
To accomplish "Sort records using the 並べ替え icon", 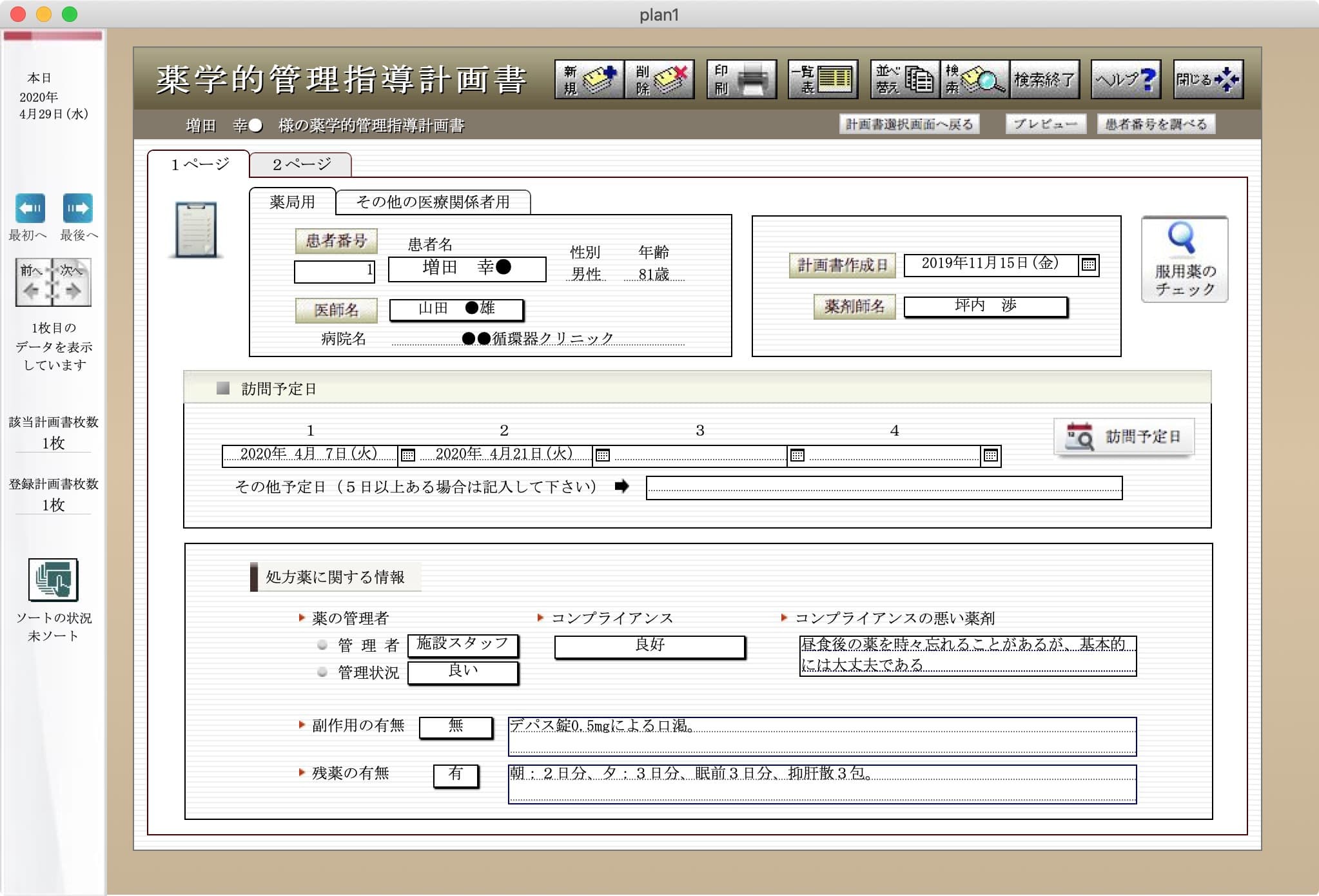I will tap(904, 79).
